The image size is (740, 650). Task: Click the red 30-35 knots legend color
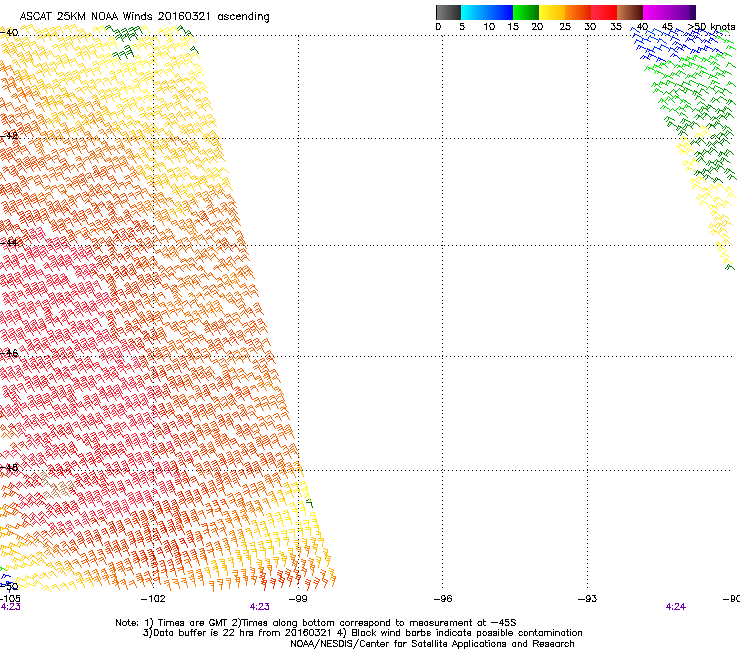point(604,12)
